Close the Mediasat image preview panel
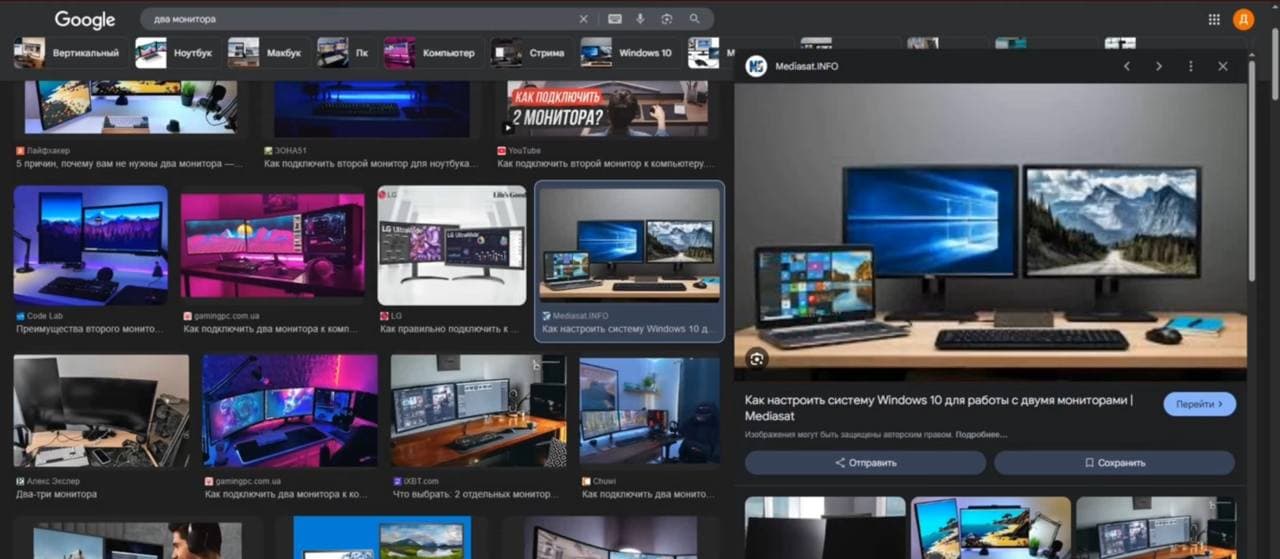 point(1222,66)
